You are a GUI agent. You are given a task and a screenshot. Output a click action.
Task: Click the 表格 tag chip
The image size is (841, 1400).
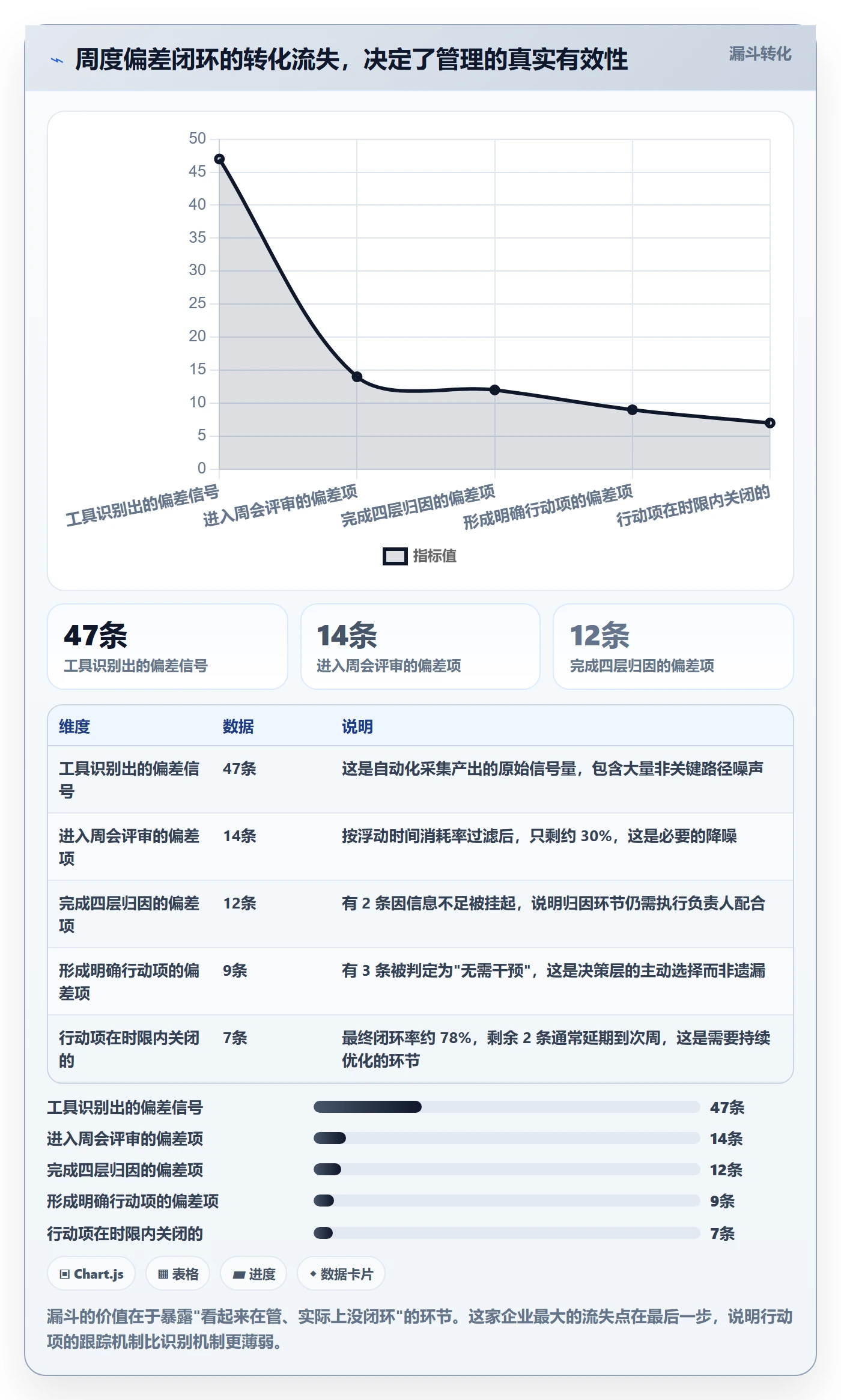[x=178, y=1273]
